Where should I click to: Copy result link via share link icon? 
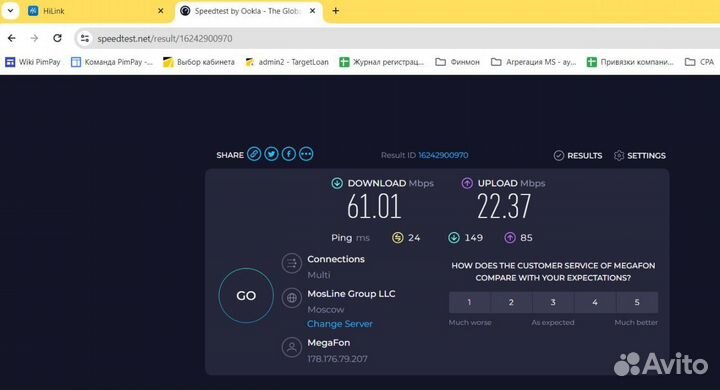pyautogui.click(x=254, y=154)
